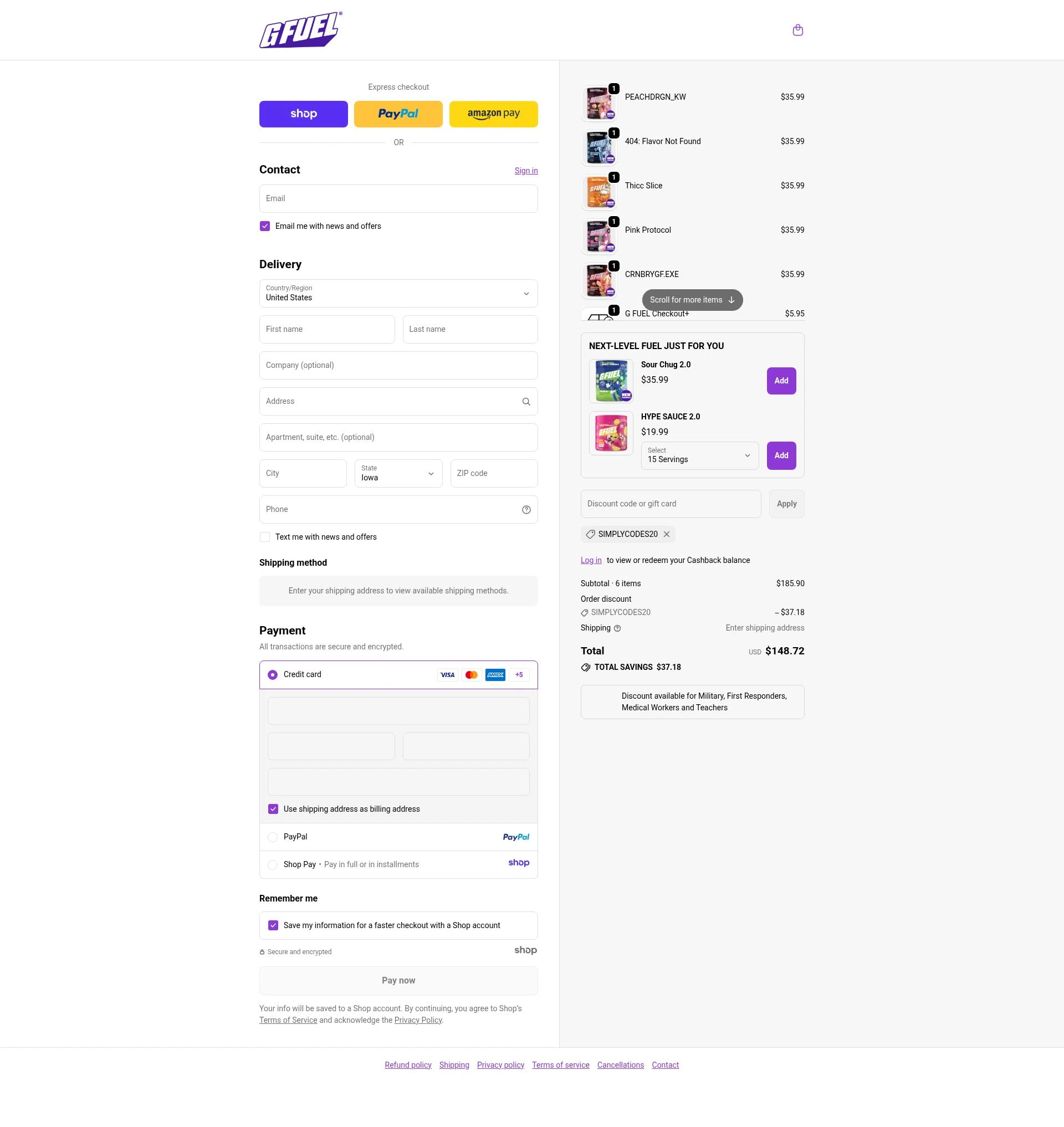Uncheck Email me with news and offers
Screen dimensions: 1064x1127
click(265, 226)
